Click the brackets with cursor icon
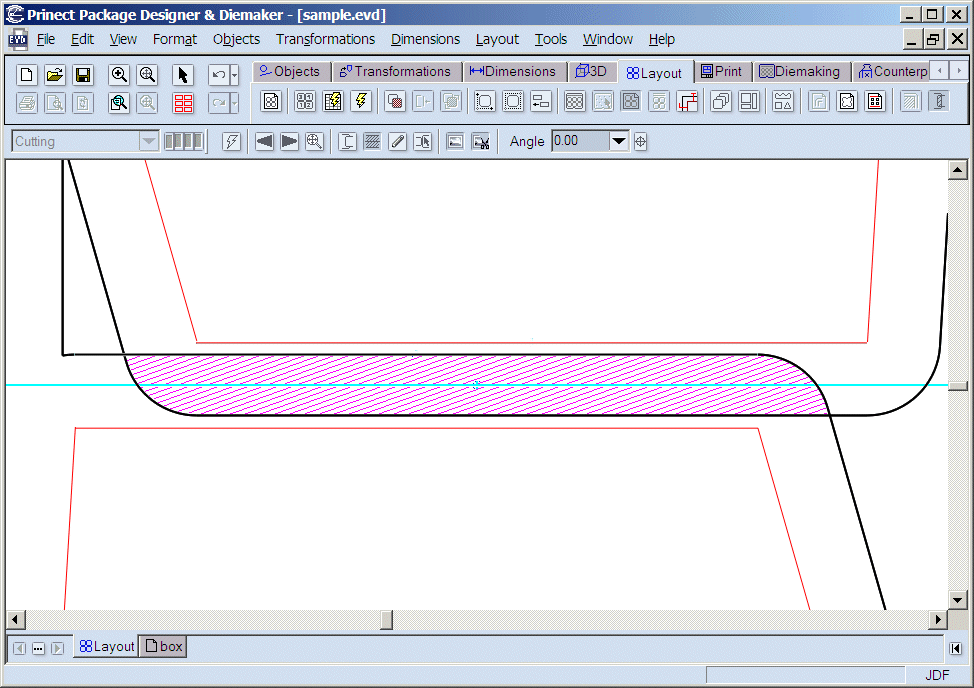The image size is (974, 688). [x=422, y=142]
